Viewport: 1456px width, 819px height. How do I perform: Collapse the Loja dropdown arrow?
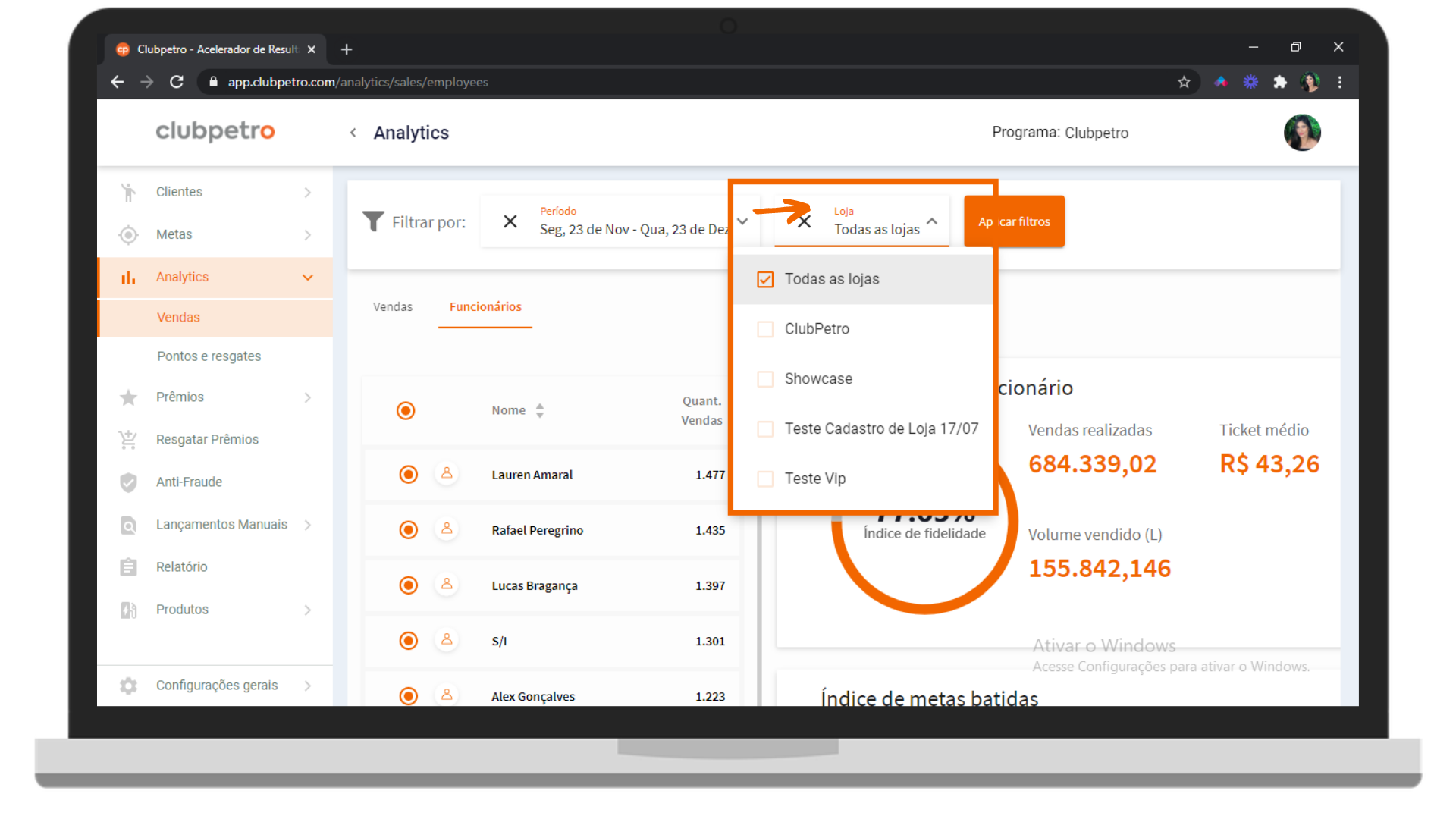pyautogui.click(x=932, y=221)
